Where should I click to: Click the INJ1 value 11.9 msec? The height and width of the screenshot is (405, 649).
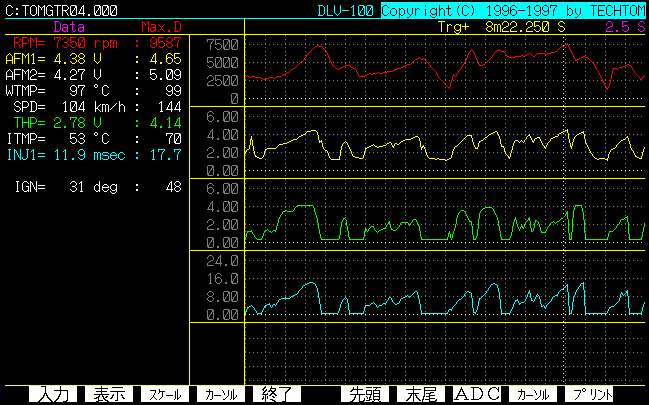pos(90,155)
